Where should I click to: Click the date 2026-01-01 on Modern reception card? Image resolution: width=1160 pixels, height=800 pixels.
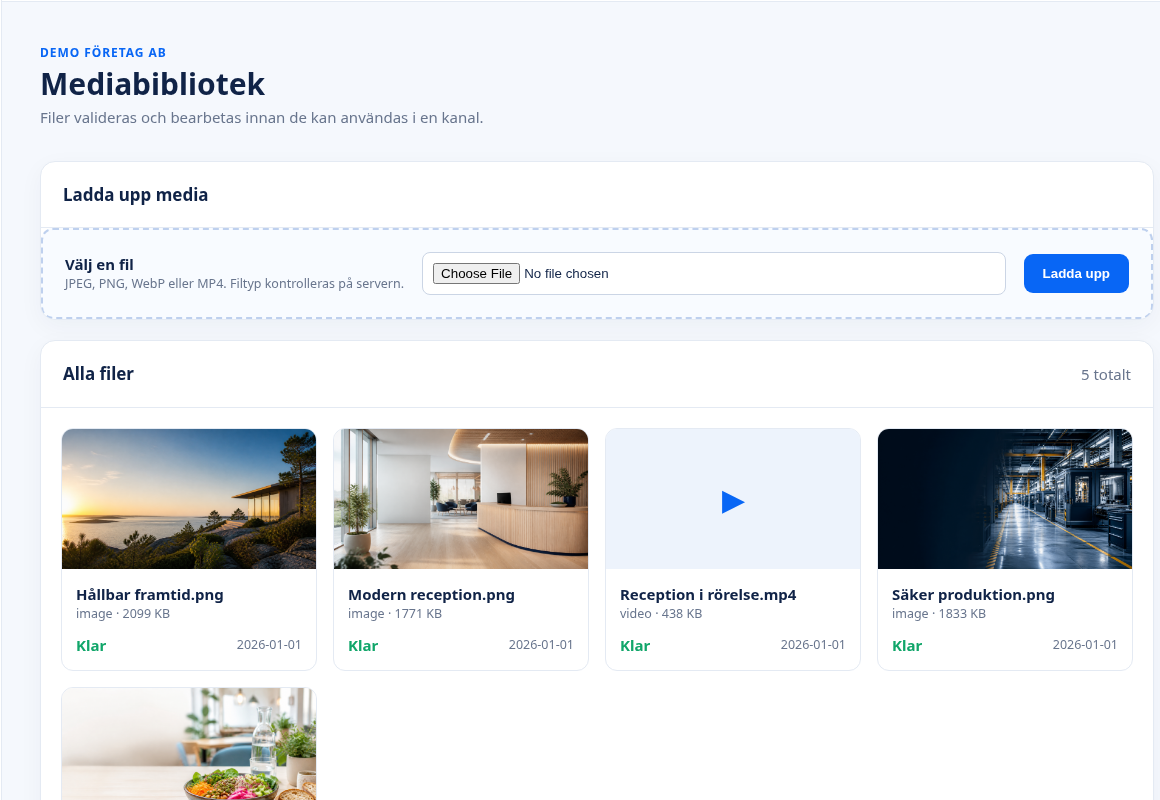tap(541, 645)
